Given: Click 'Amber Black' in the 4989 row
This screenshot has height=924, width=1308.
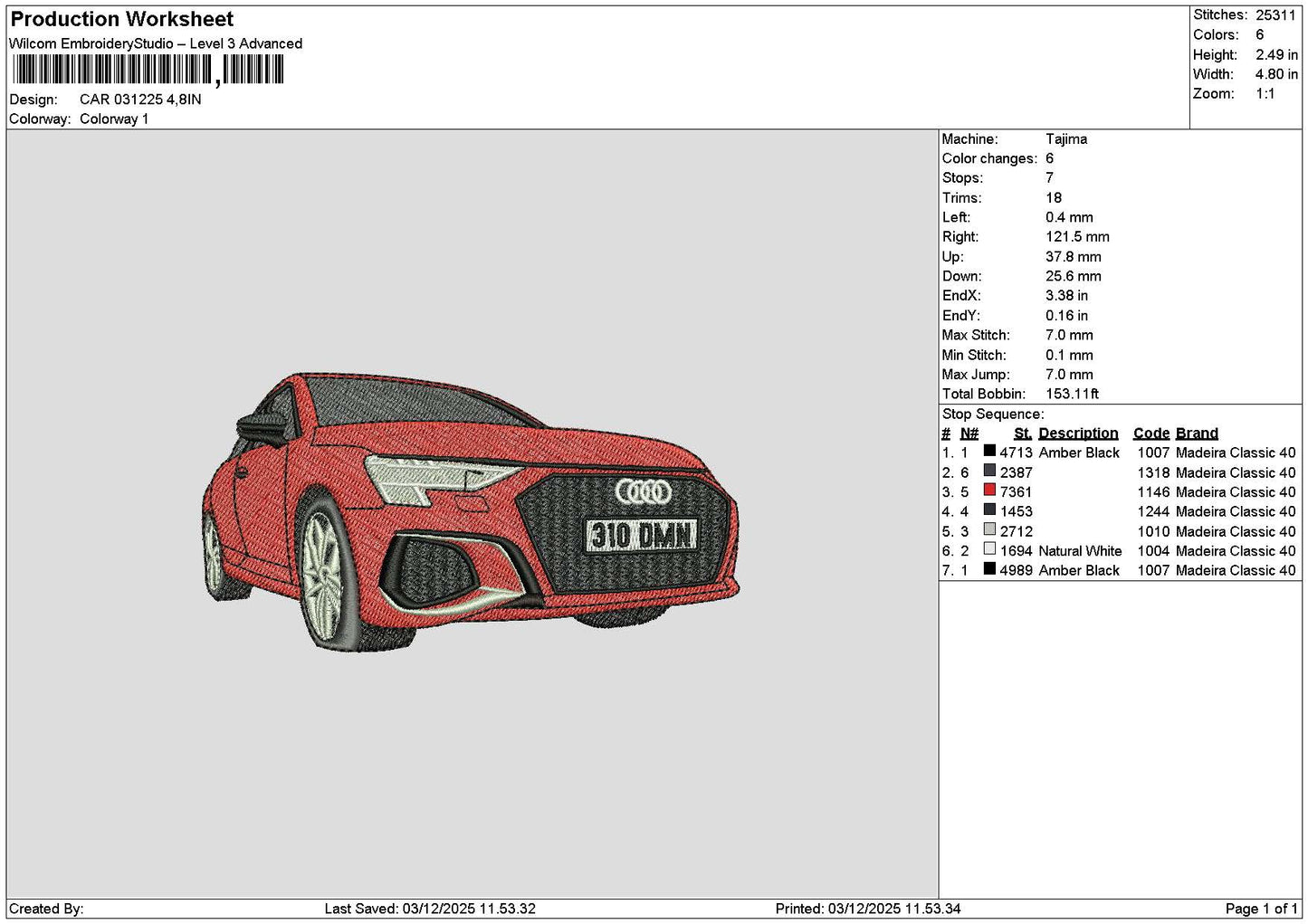Looking at the screenshot, I should point(1079,570).
